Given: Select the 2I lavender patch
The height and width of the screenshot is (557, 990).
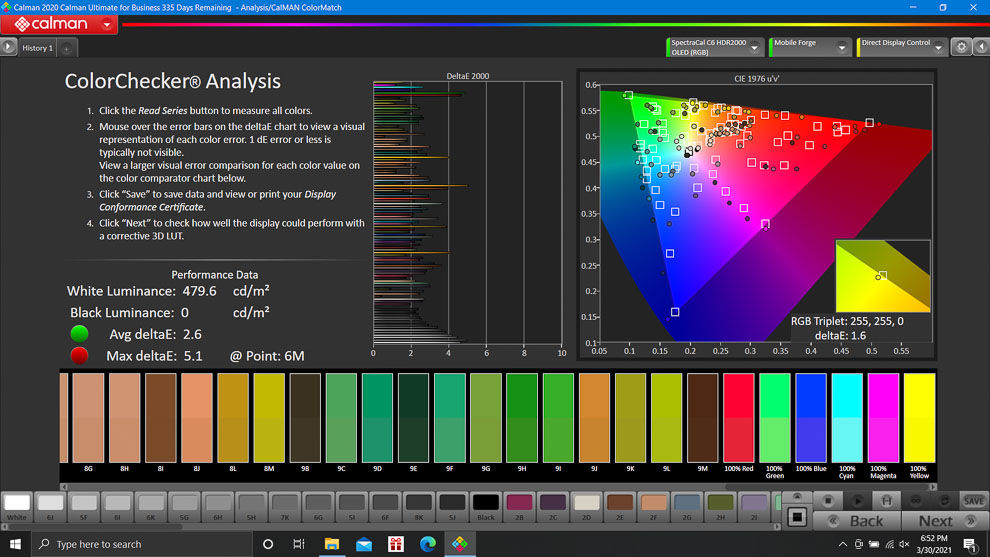Looking at the screenshot, I should point(753,506).
